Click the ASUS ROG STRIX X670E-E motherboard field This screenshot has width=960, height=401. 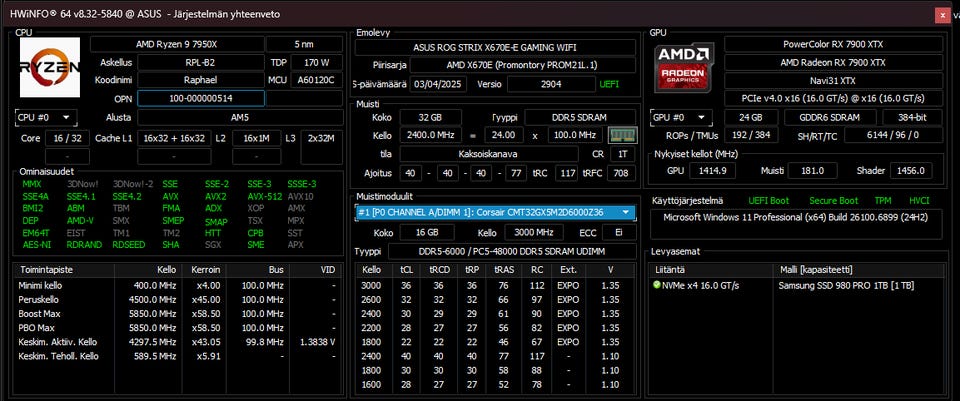pyautogui.click(x=495, y=47)
